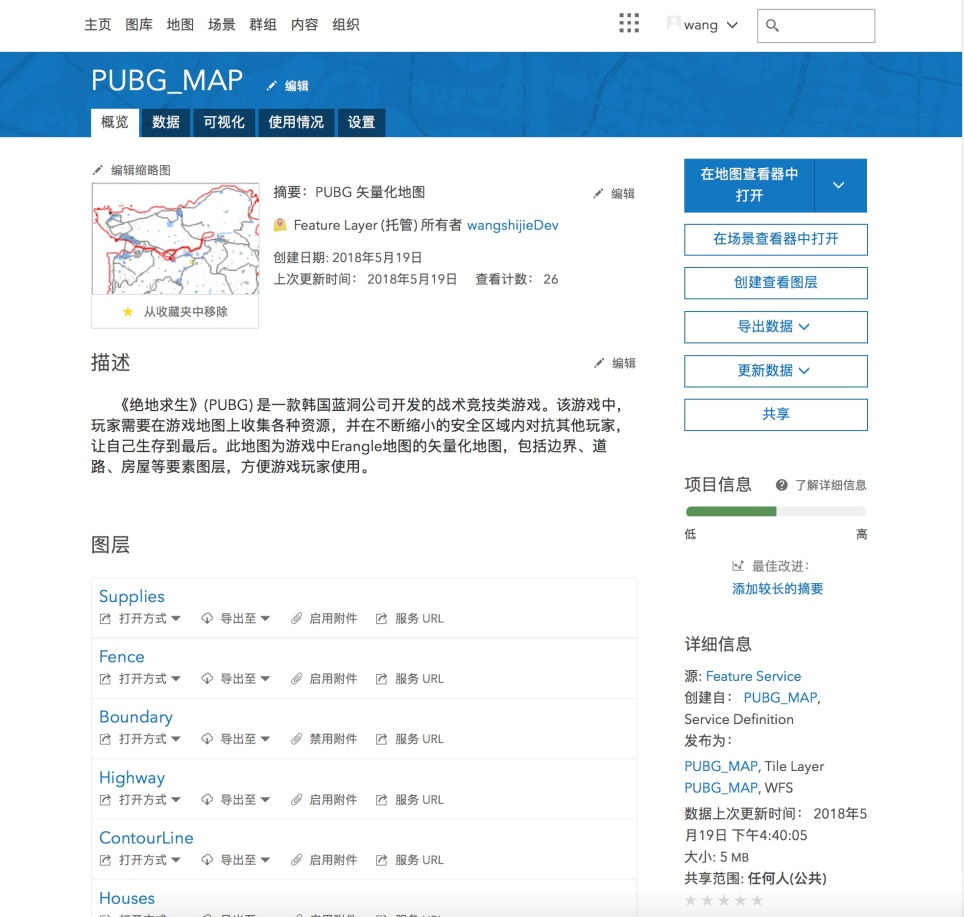Click the Fence service URL icon
964x917 pixels.
pyautogui.click(x=381, y=679)
